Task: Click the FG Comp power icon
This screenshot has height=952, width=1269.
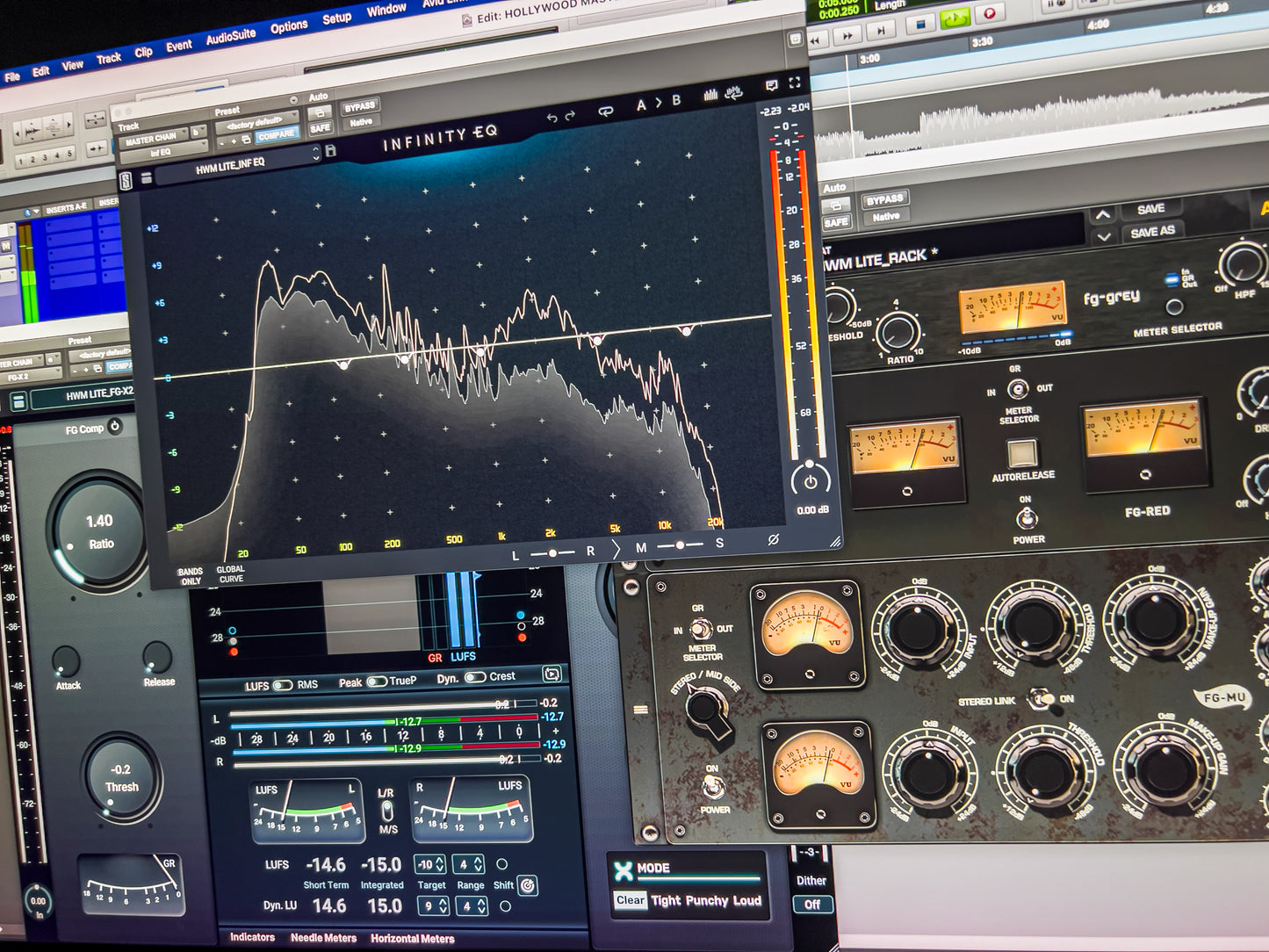Action: click(x=115, y=426)
